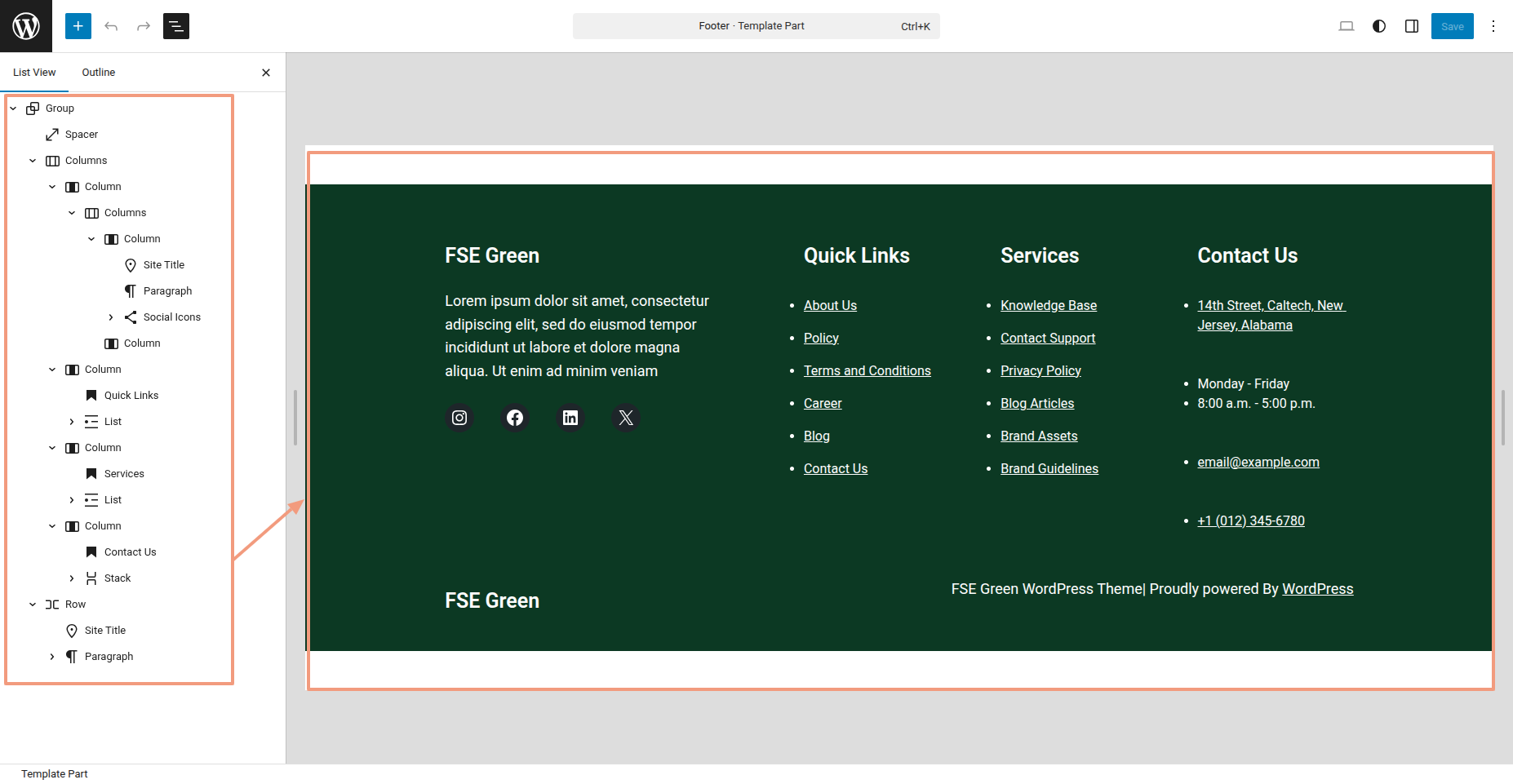Toggle the document overview list view button

(176, 26)
